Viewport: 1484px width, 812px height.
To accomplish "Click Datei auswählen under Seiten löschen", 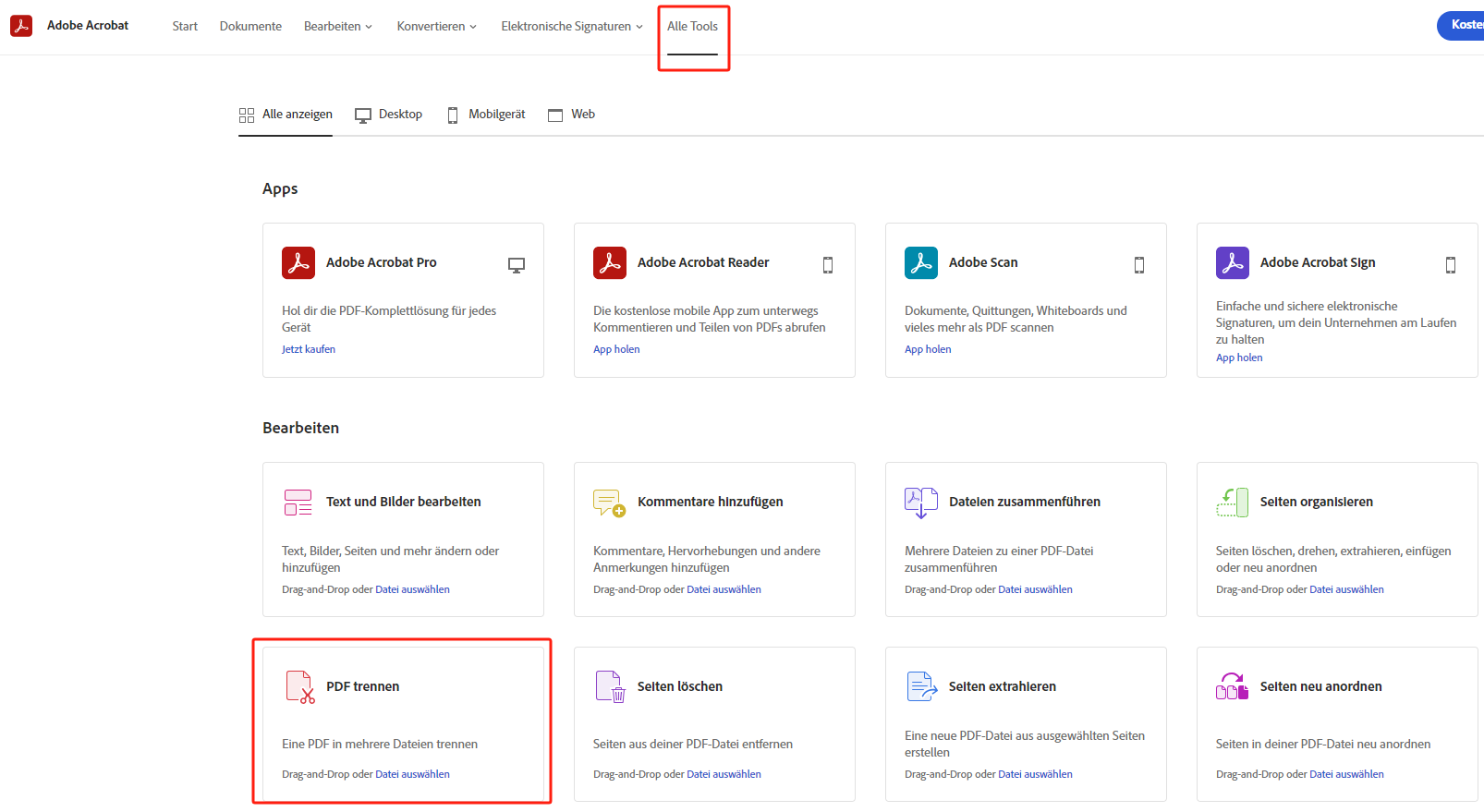I will [x=724, y=774].
